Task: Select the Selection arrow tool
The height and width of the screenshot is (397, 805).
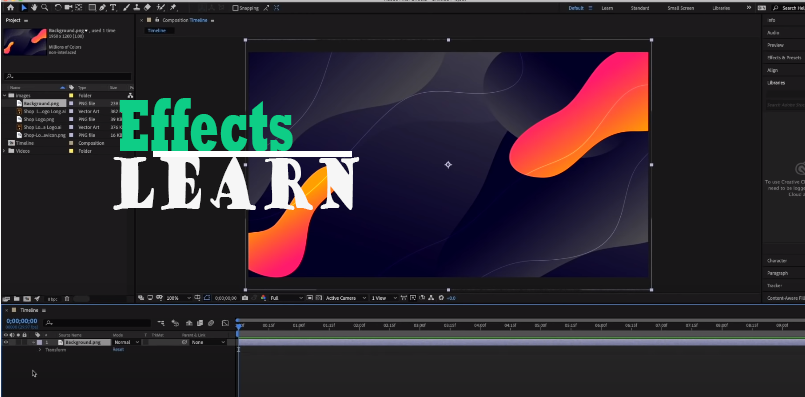Action: click(x=24, y=8)
